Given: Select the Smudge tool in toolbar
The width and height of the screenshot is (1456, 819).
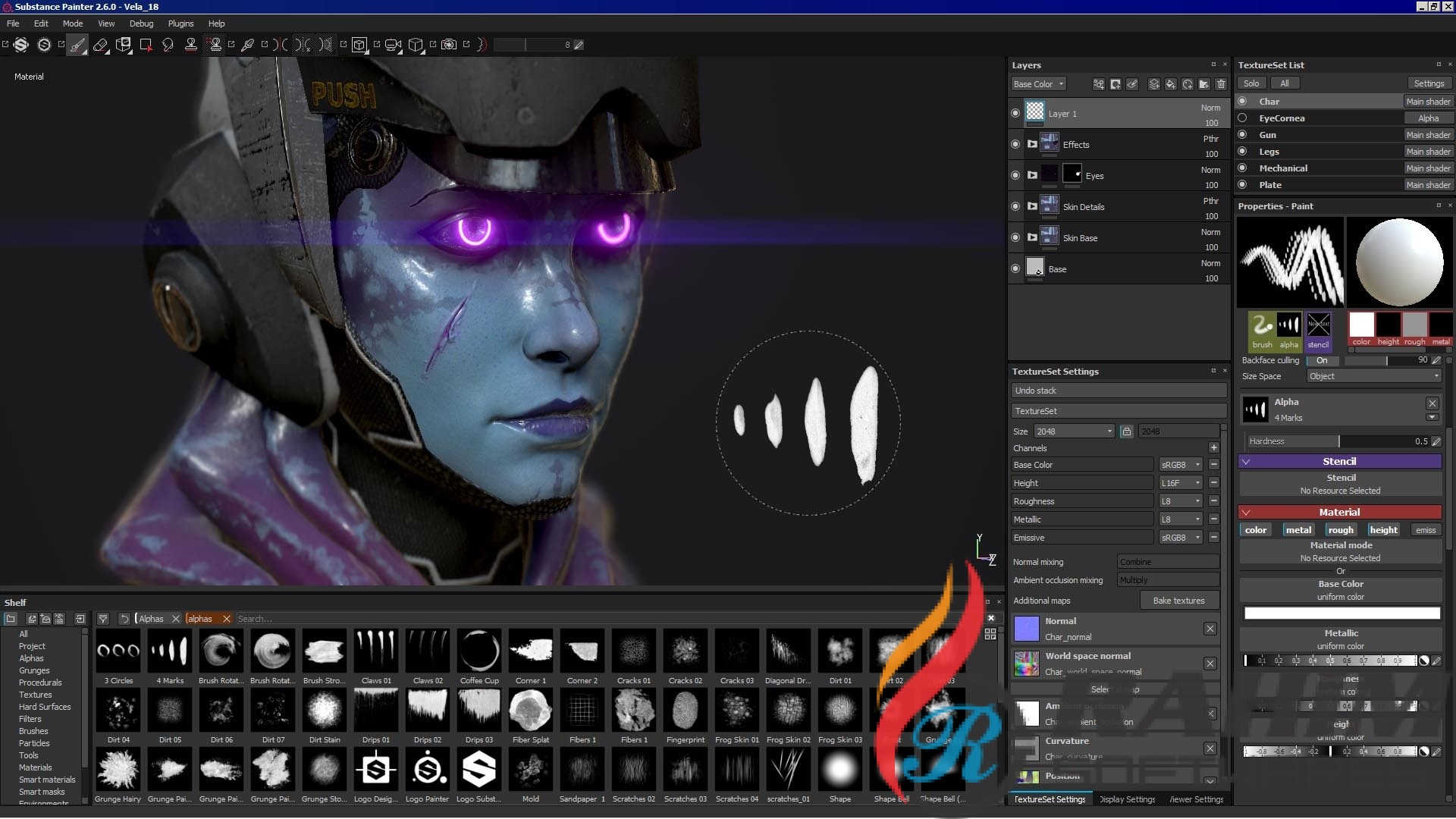Looking at the screenshot, I should 168,45.
